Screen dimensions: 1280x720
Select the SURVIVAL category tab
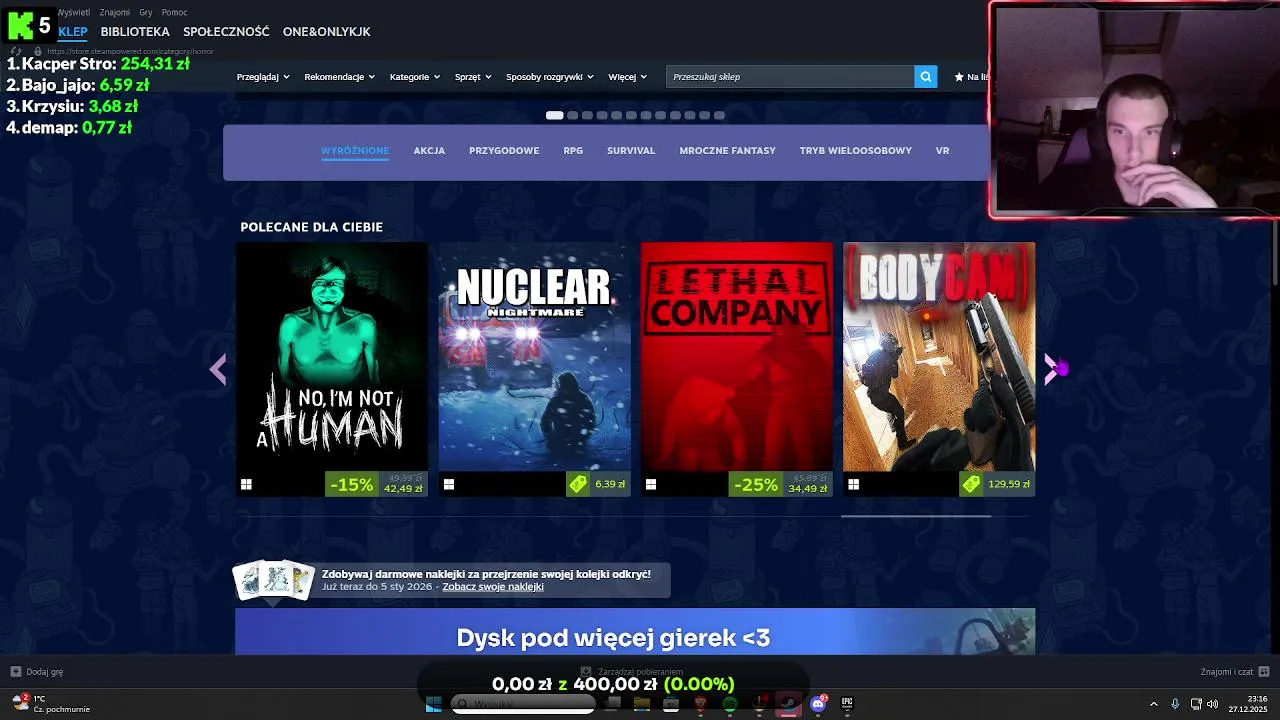631,151
